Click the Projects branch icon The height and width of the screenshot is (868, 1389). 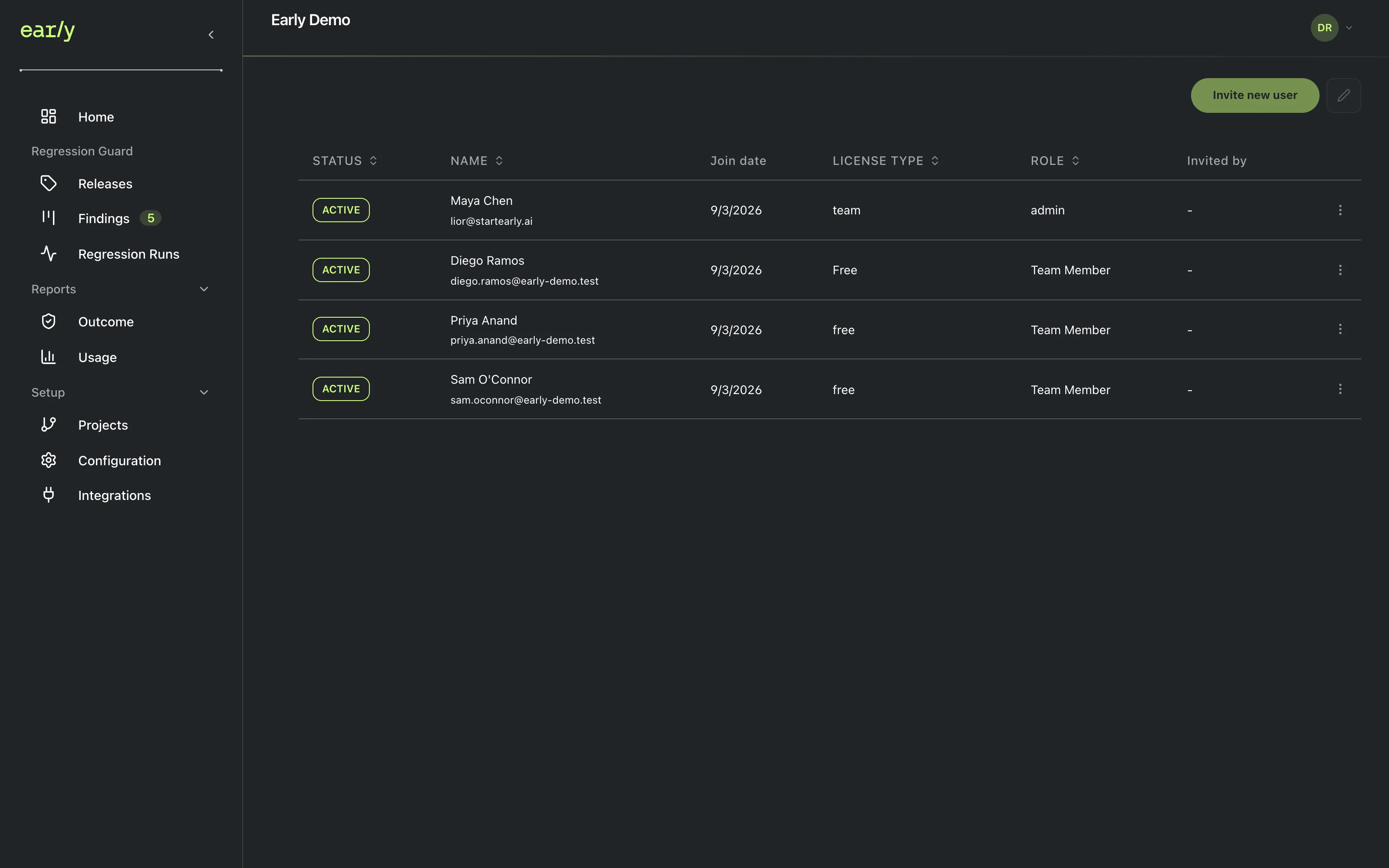click(49, 425)
